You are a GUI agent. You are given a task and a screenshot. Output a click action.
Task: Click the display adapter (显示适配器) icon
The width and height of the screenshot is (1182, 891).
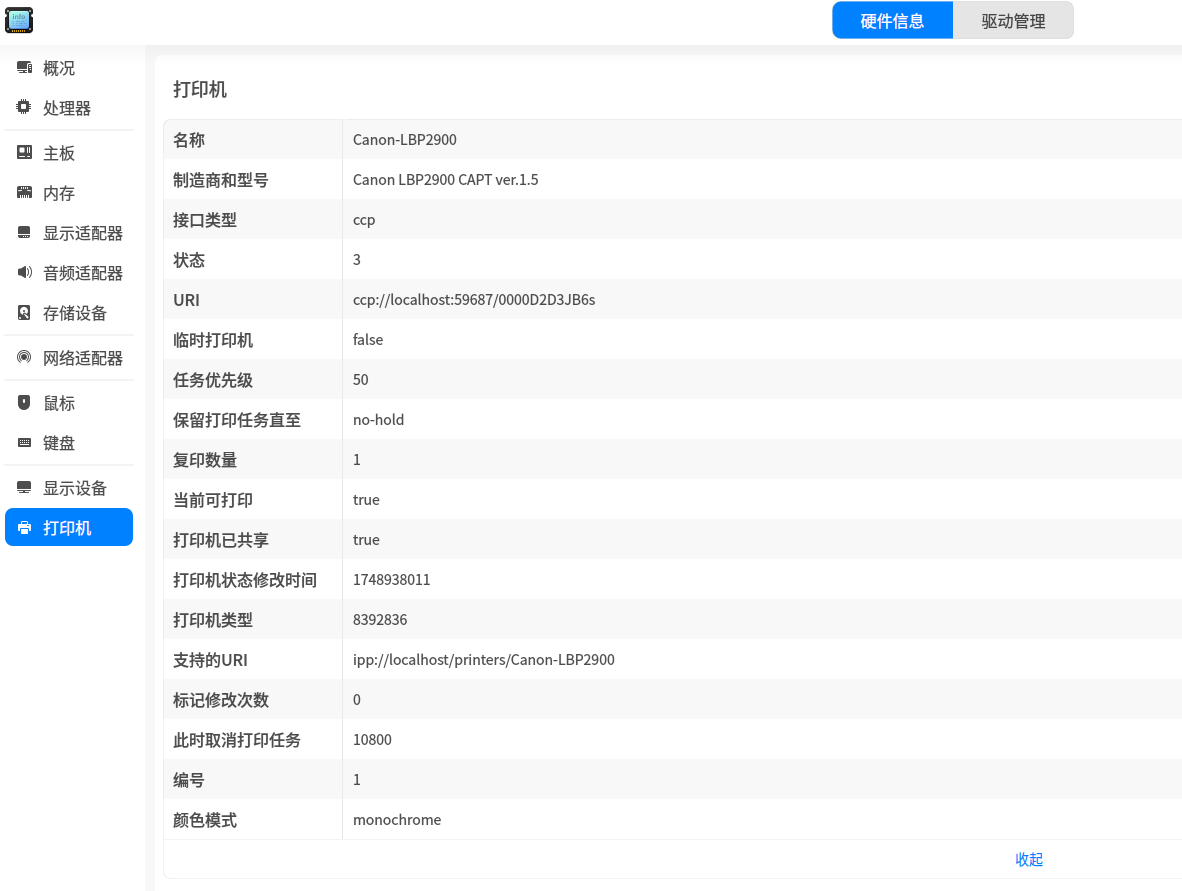pyautogui.click(x=24, y=232)
